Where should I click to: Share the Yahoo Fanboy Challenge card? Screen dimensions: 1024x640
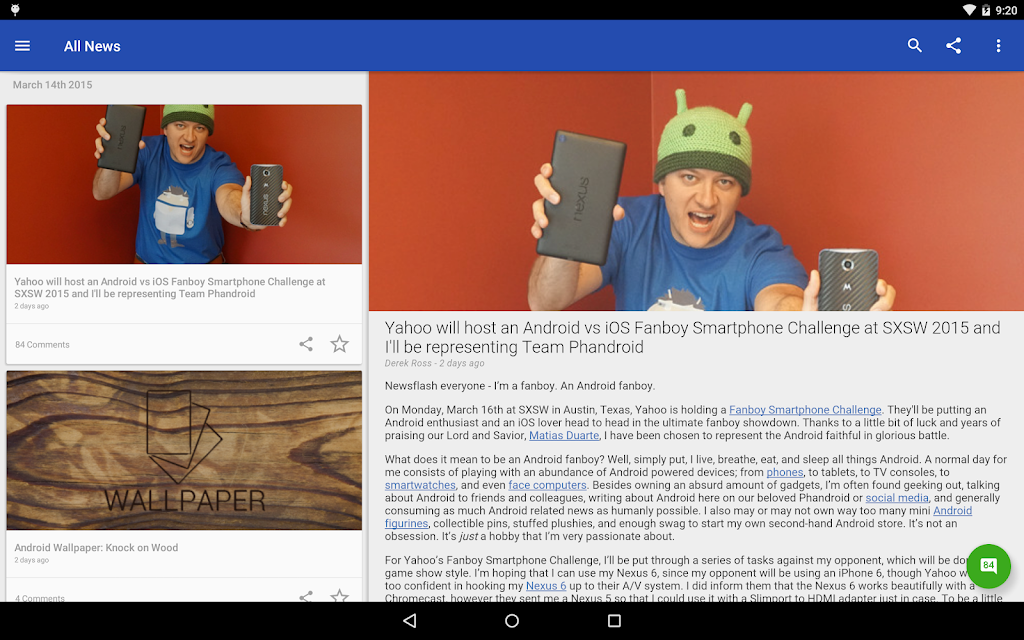(306, 344)
